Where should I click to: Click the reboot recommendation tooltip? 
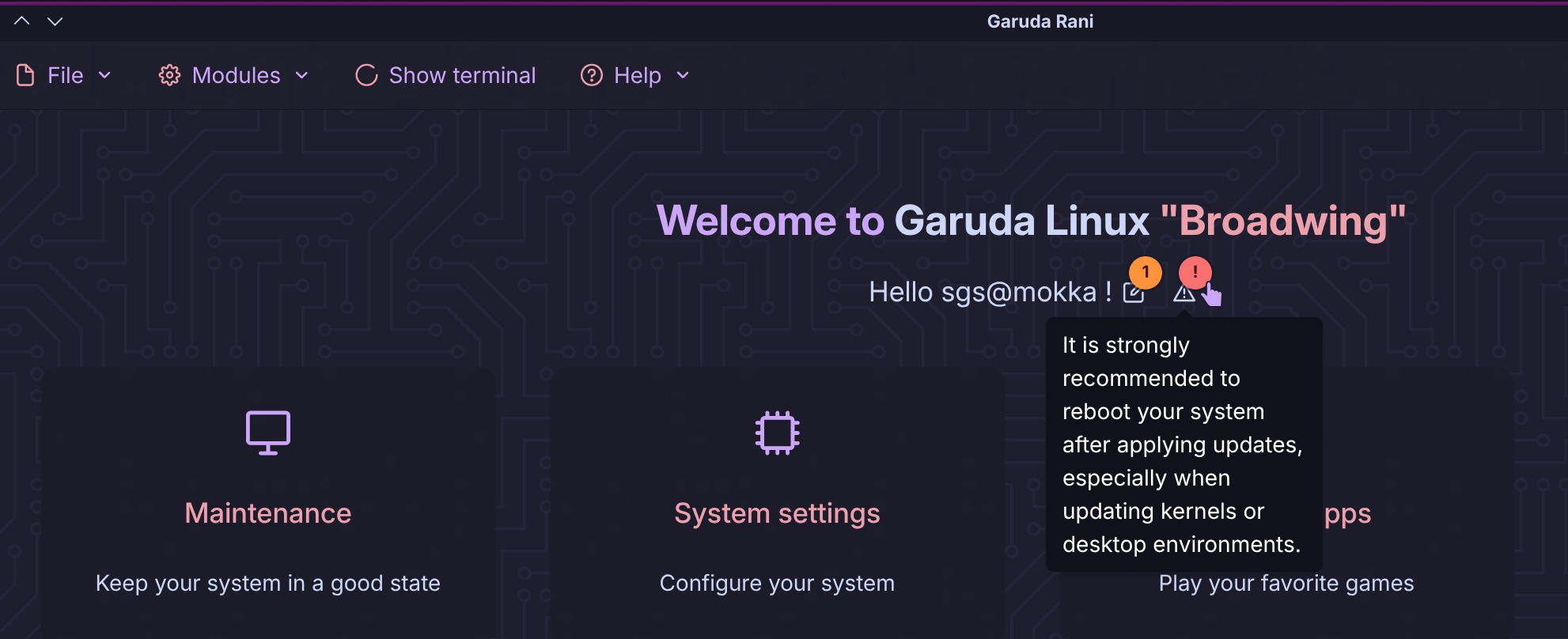click(x=1184, y=444)
